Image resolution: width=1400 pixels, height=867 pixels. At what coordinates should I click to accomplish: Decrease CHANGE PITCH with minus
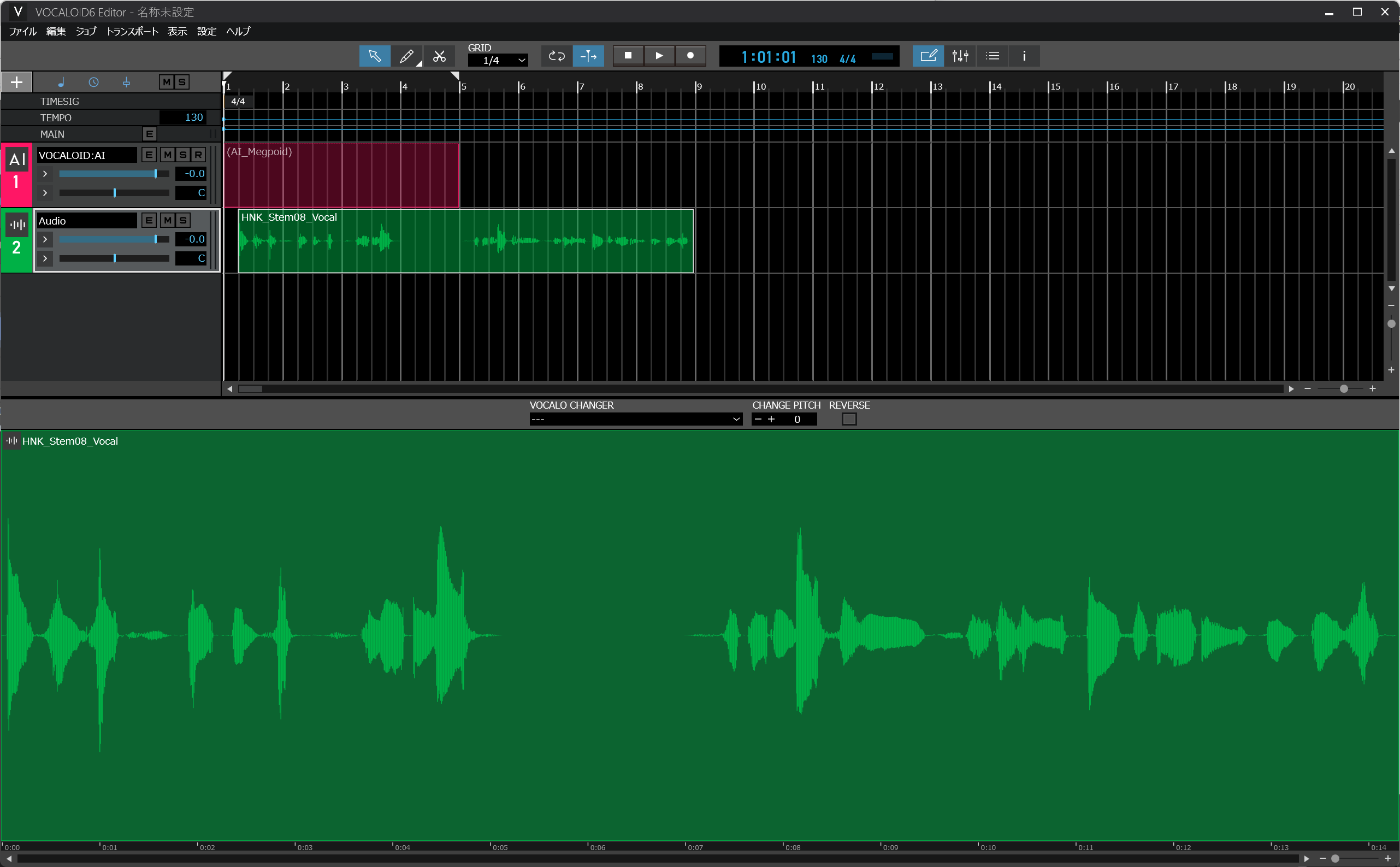click(758, 419)
